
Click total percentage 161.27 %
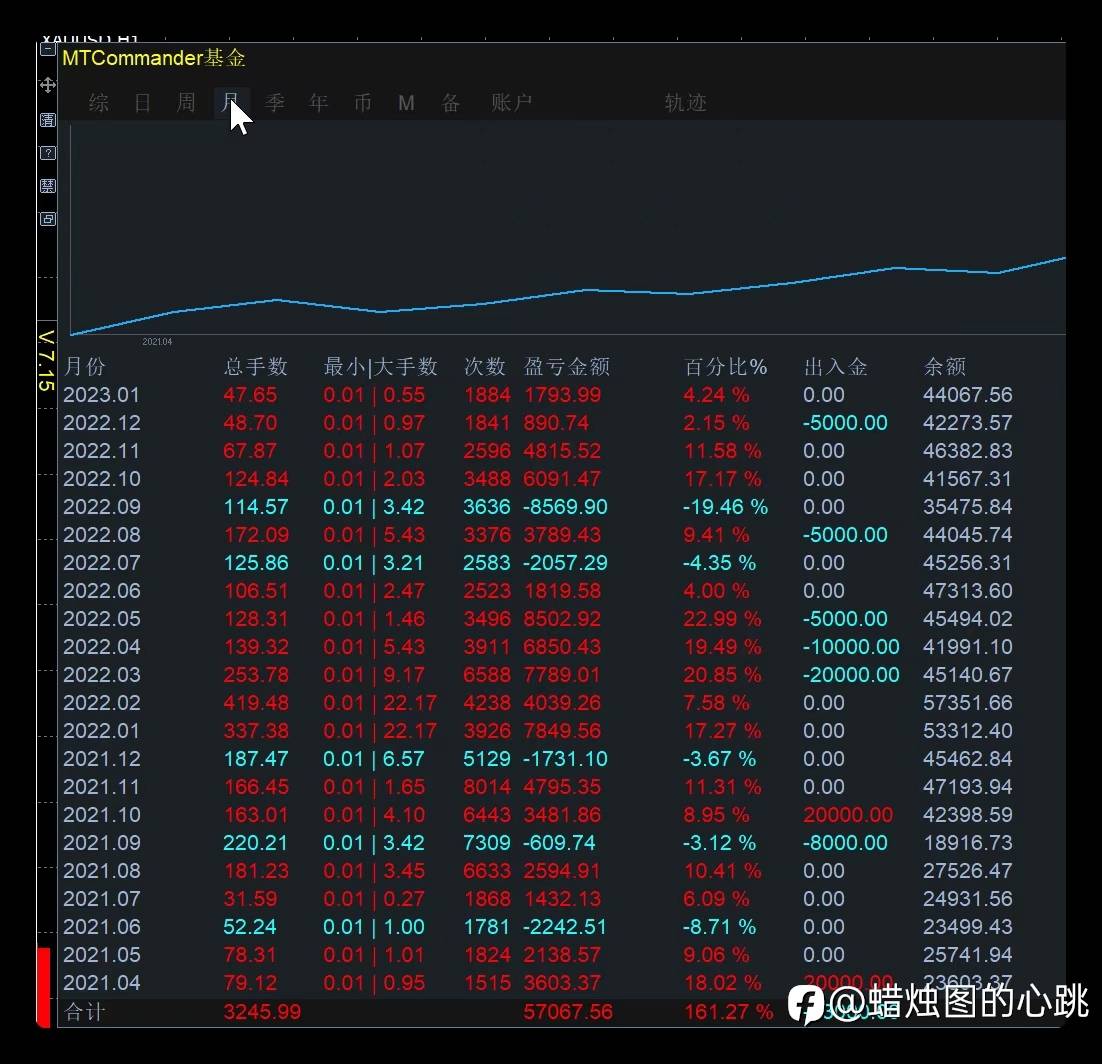click(x=728, y=1012)
